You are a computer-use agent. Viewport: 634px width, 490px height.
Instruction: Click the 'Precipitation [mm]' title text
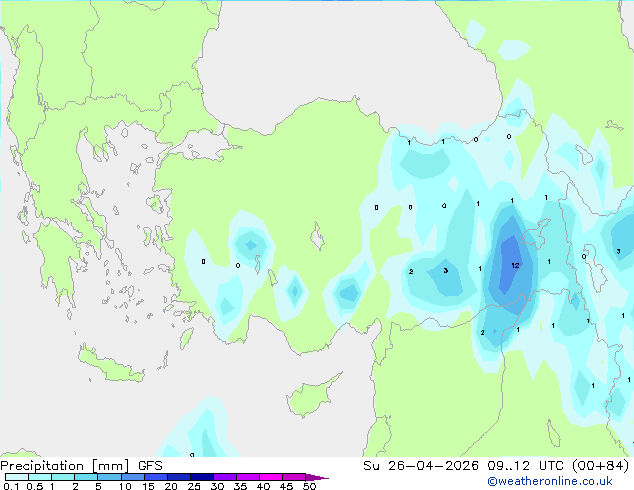click(65, 466)
